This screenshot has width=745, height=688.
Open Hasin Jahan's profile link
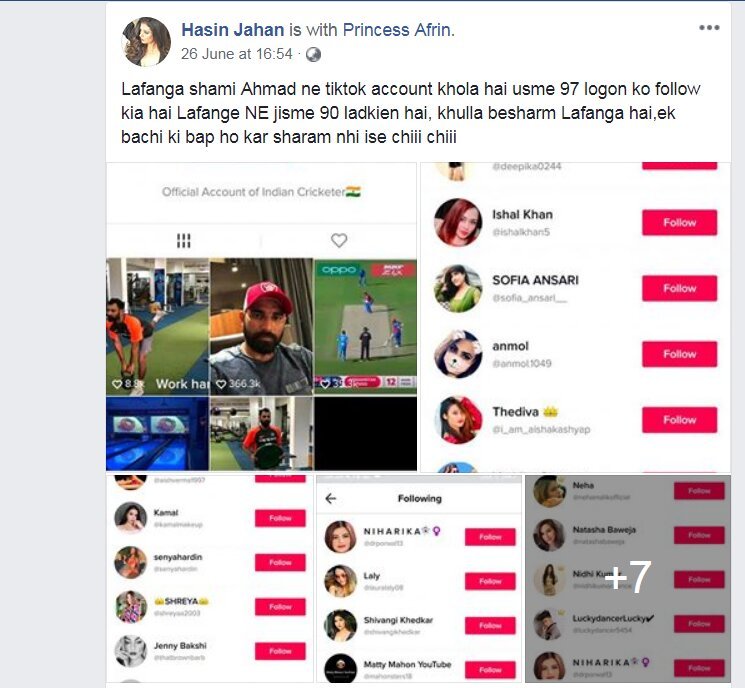pyautogui.click(x=233, y=30)
